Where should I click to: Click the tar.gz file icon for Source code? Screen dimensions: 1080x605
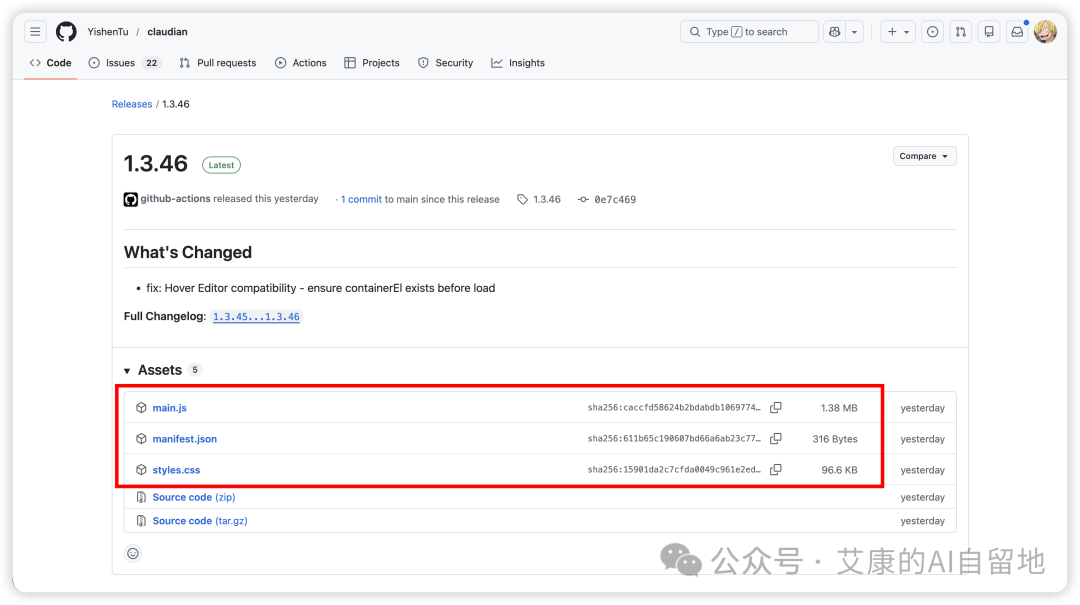point(141,521)
